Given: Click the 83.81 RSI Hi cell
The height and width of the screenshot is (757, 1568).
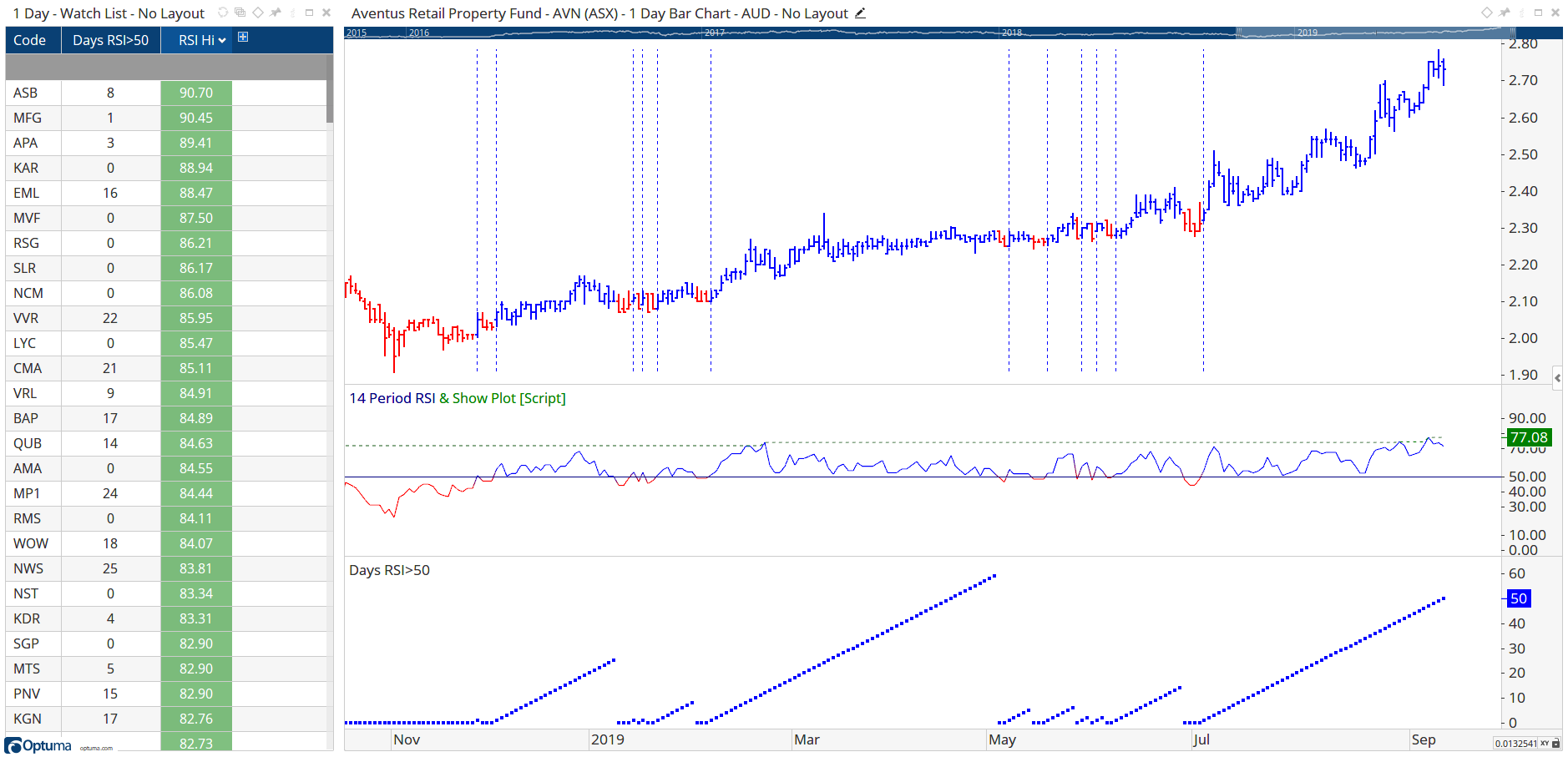Looking at the screenshot, I should tap(196, 568).
